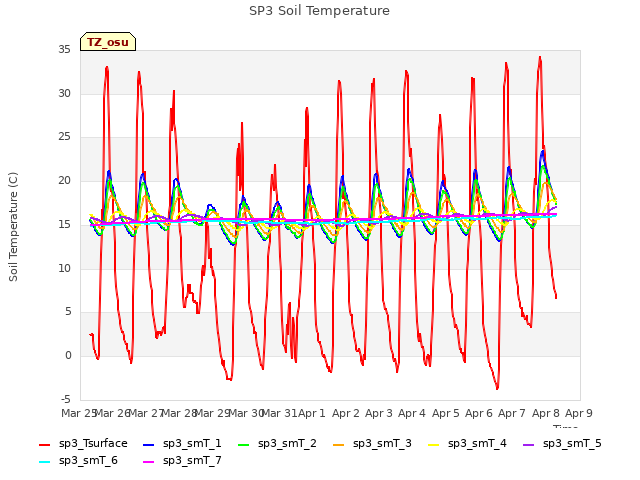Click the cyan sp3_smT_6 legend color marker
640x480 pixels.
point(44,462)
